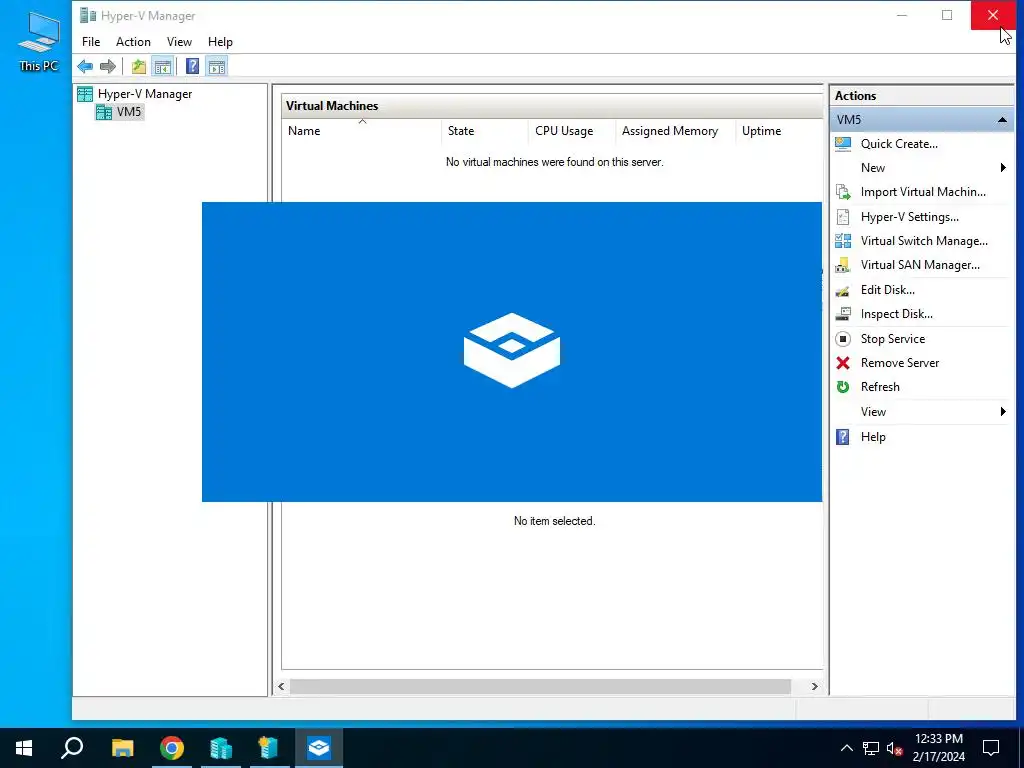Click Remove Server action

click(x=899, y=363)
